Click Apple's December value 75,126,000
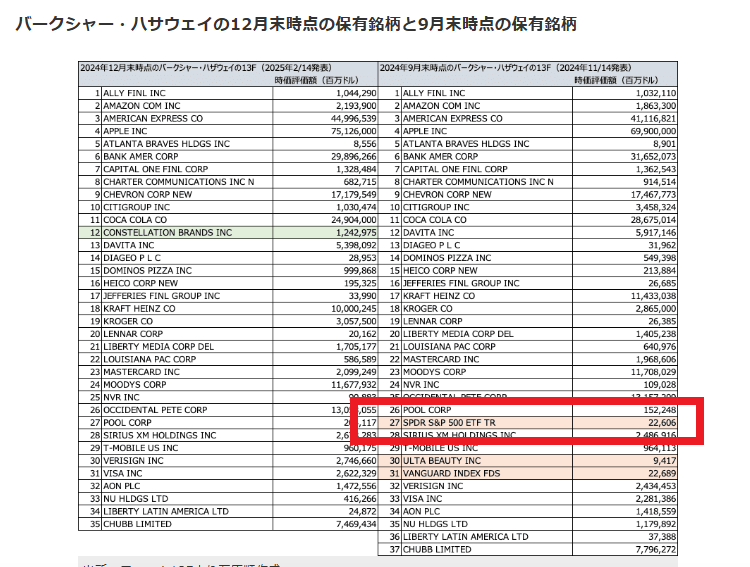Image resolution: width=750 pixels, height=567 pixels. 353,131
